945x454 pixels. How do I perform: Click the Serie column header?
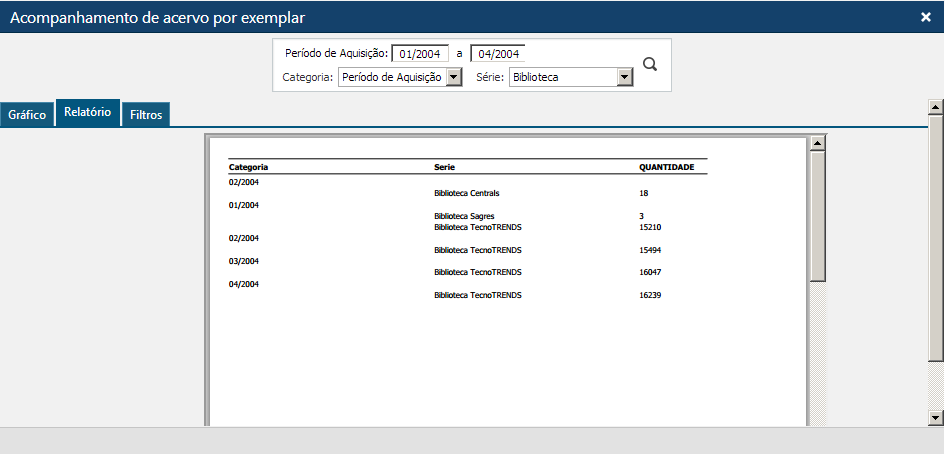click(445, 167)
